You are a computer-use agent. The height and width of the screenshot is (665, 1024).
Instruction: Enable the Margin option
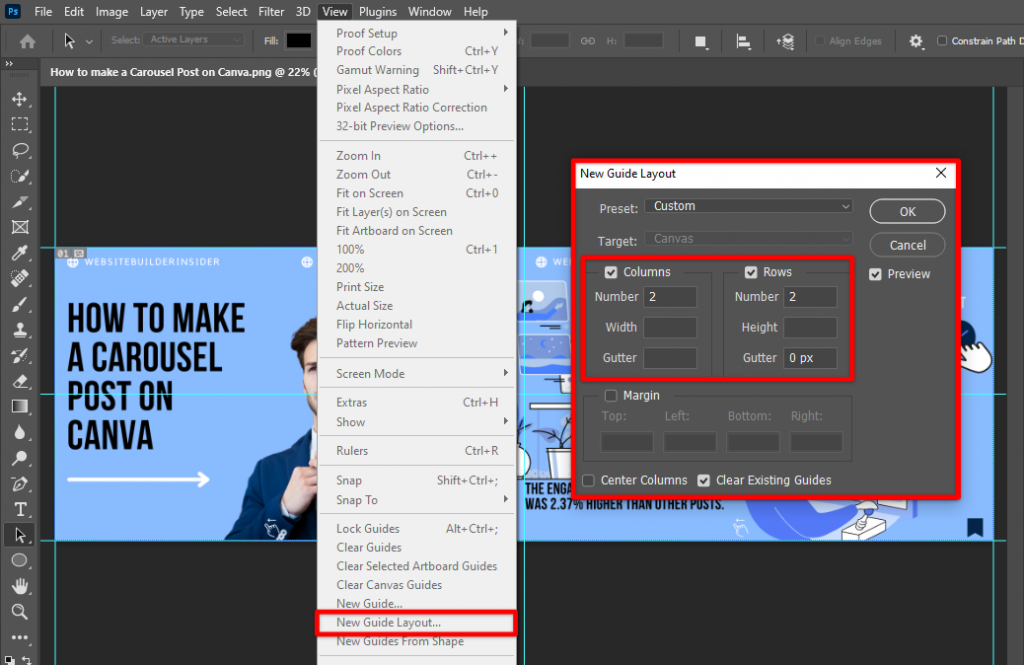coord(610,395)
